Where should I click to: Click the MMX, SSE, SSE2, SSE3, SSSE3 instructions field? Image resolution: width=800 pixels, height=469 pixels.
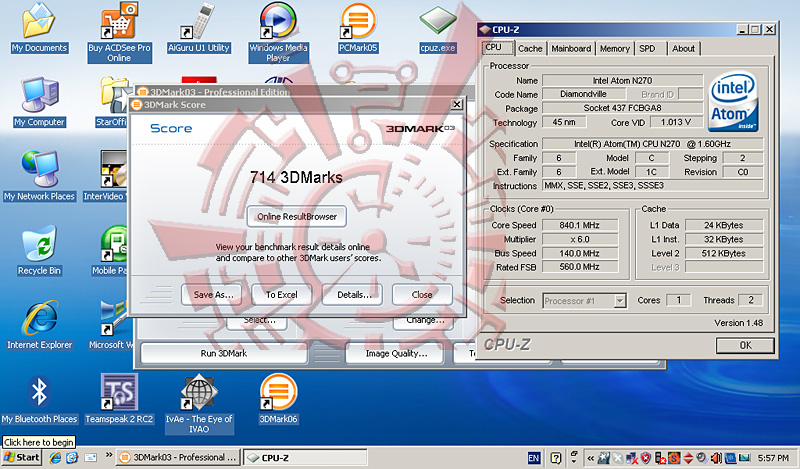pyautogui.click(x=652, y=185)
